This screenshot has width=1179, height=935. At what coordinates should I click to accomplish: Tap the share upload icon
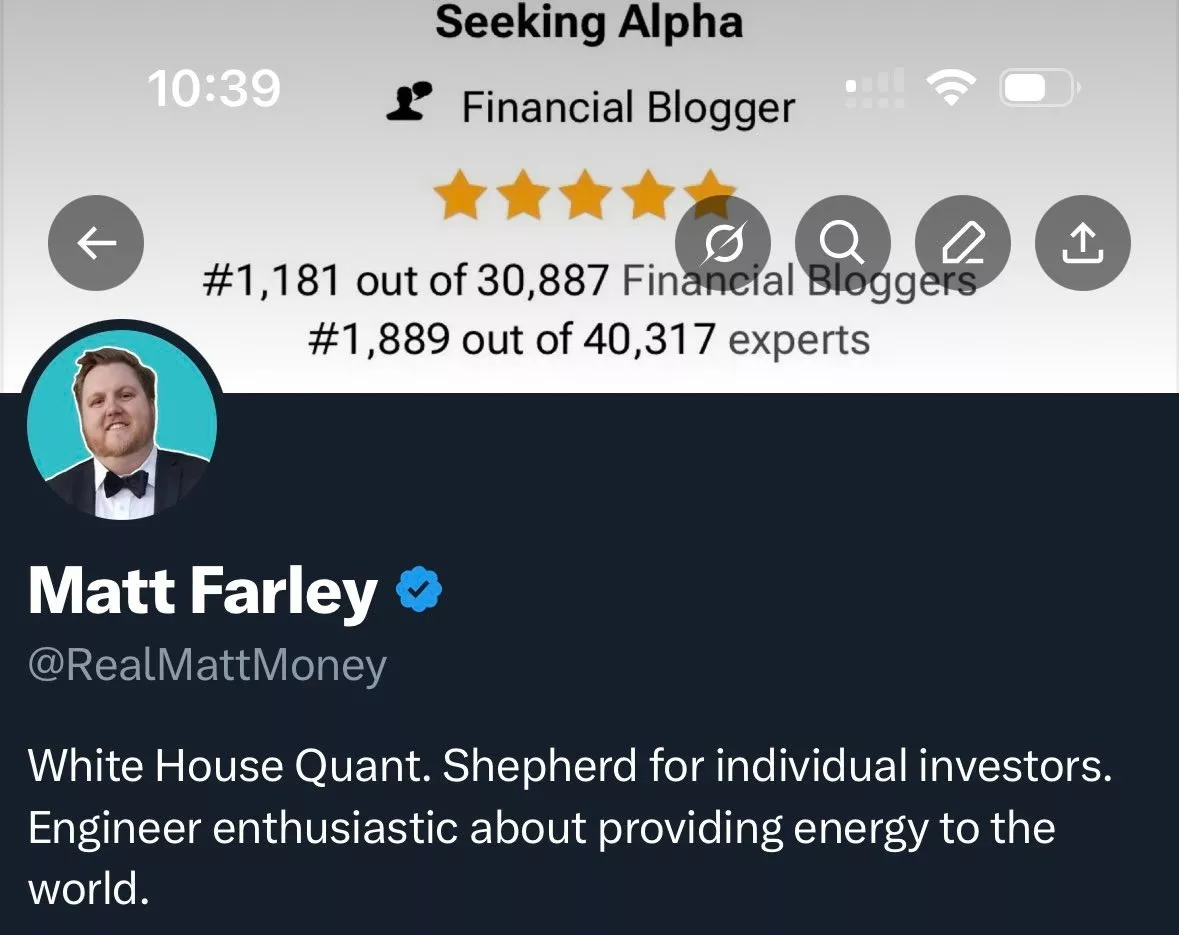click(1083, 243)
